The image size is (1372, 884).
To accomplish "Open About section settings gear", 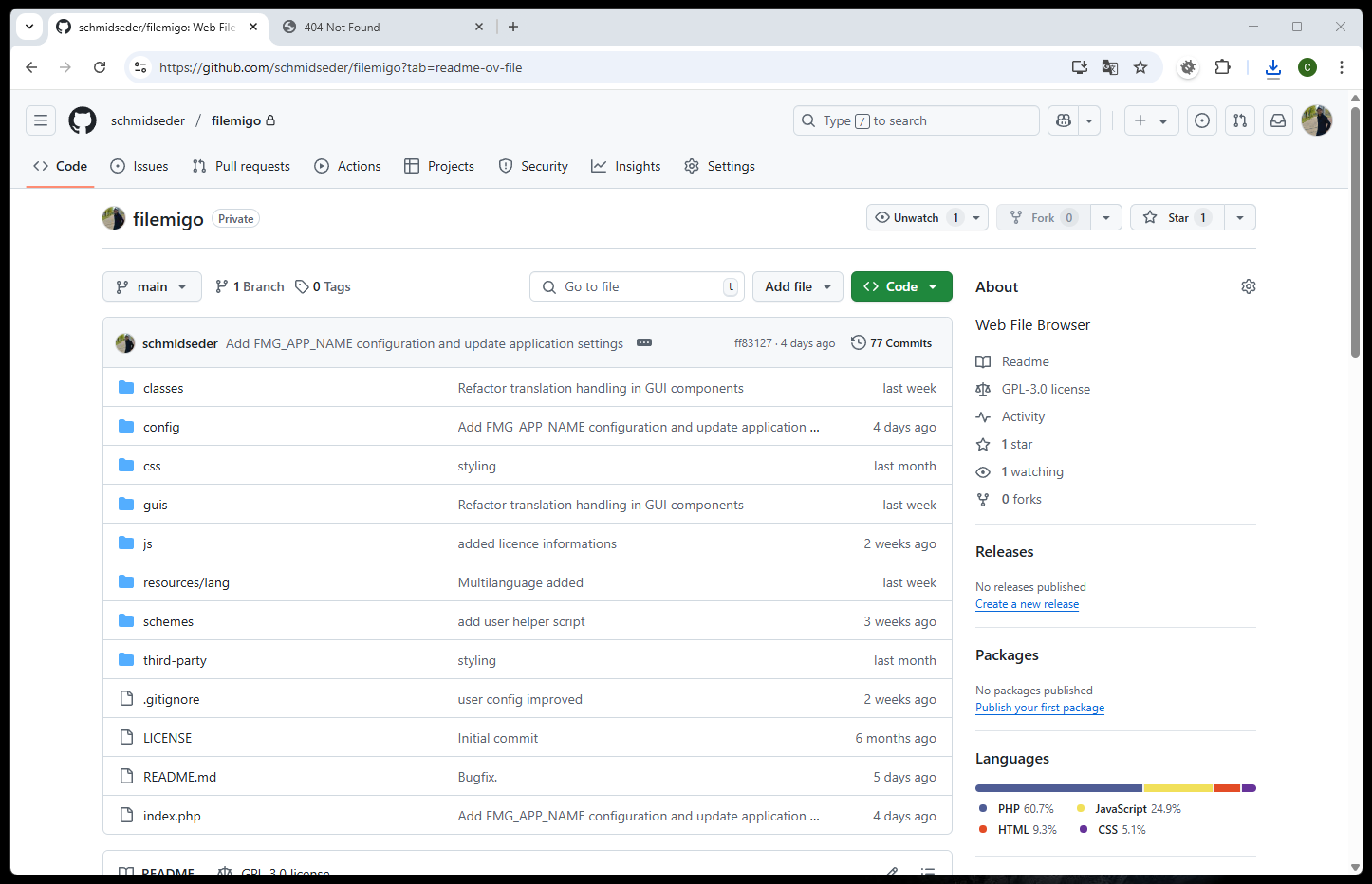I will click(1249, 286).
